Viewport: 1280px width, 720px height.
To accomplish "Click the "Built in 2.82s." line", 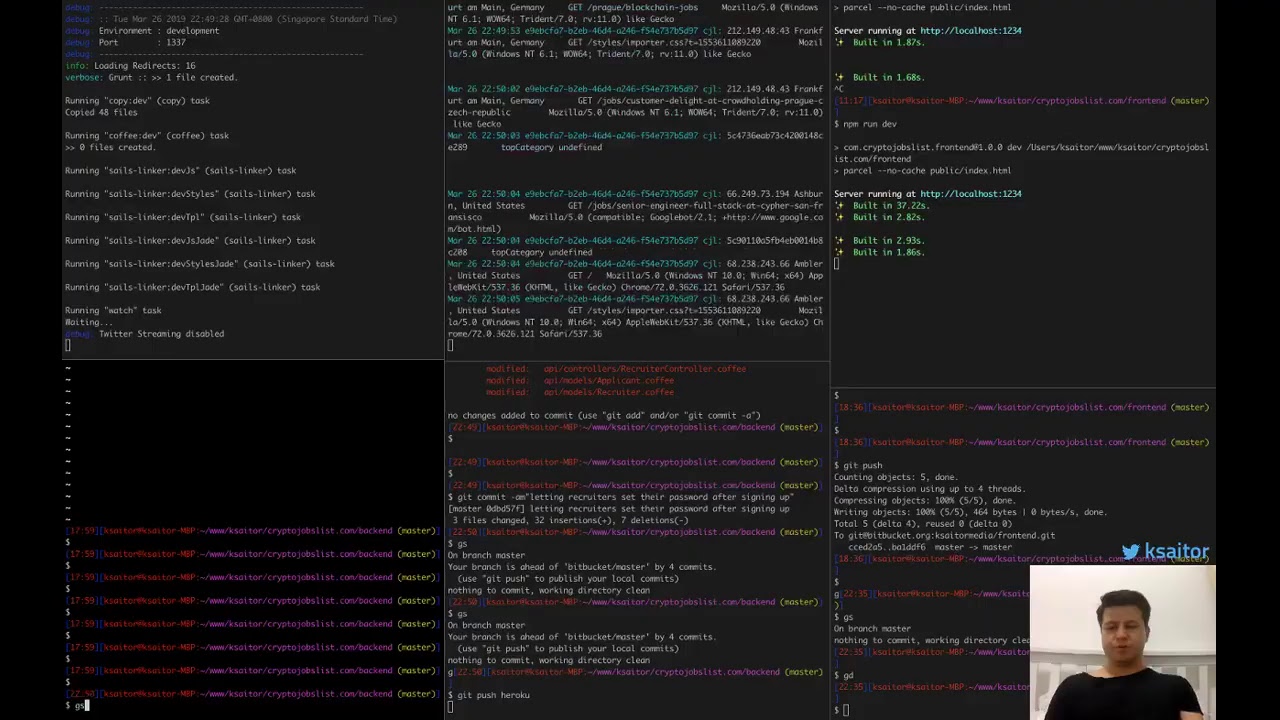I will point(879,217).
